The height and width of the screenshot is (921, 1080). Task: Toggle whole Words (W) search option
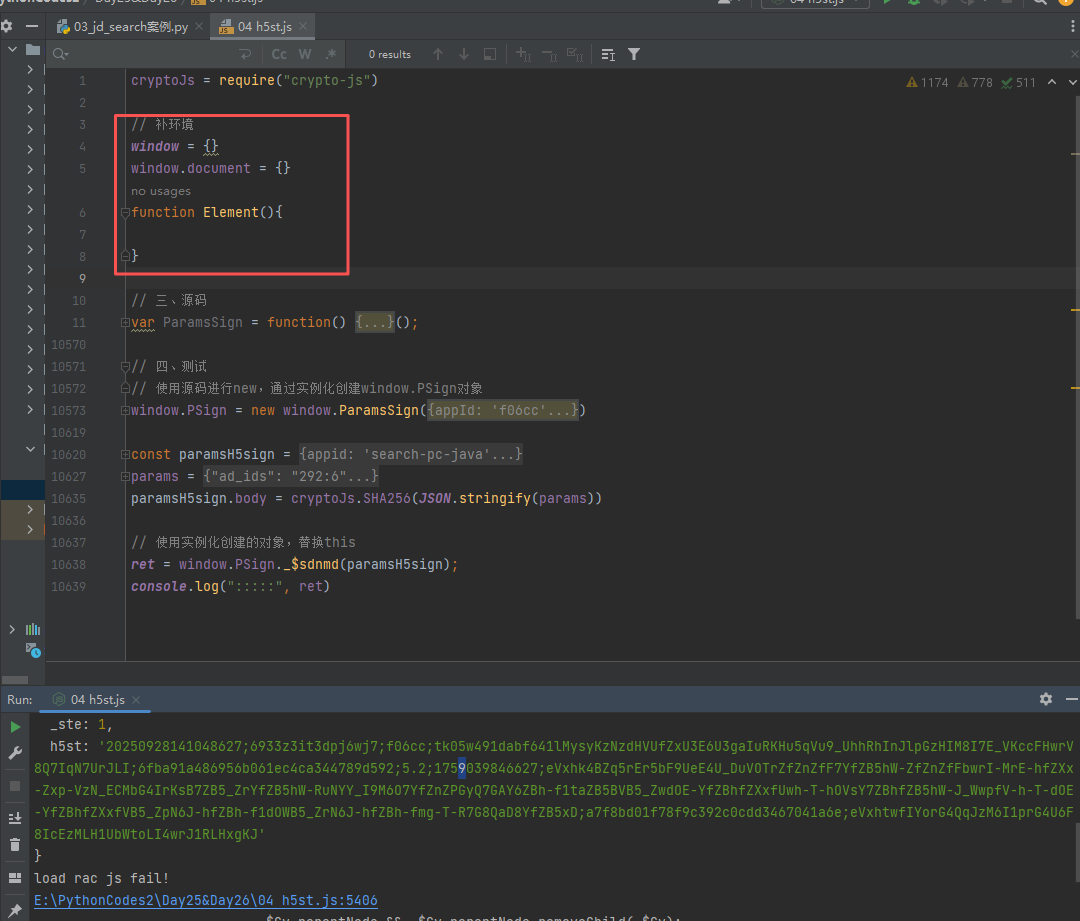[305, 54]
